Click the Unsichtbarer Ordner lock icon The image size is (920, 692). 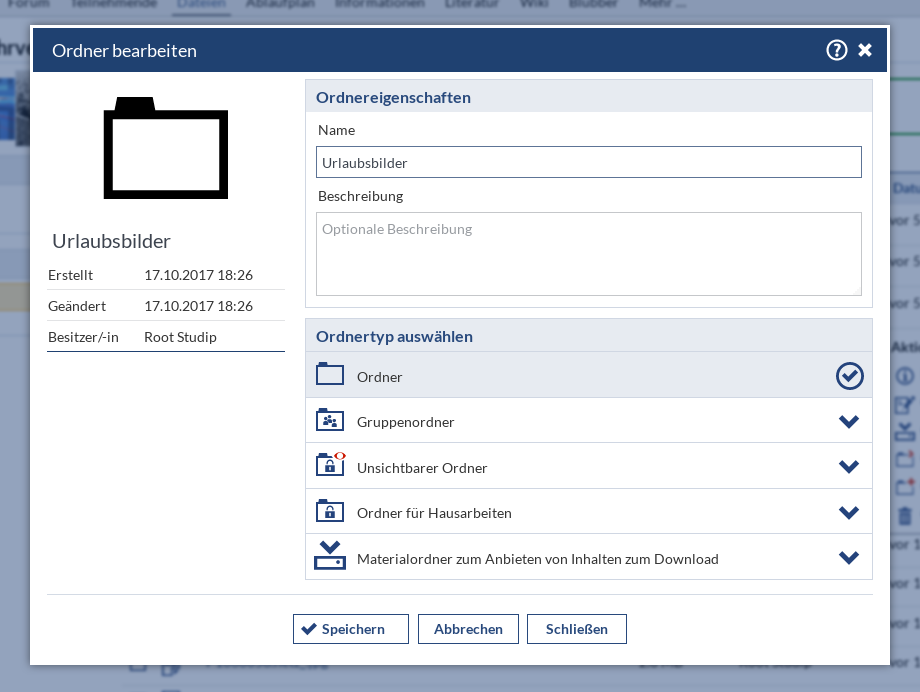330,466
